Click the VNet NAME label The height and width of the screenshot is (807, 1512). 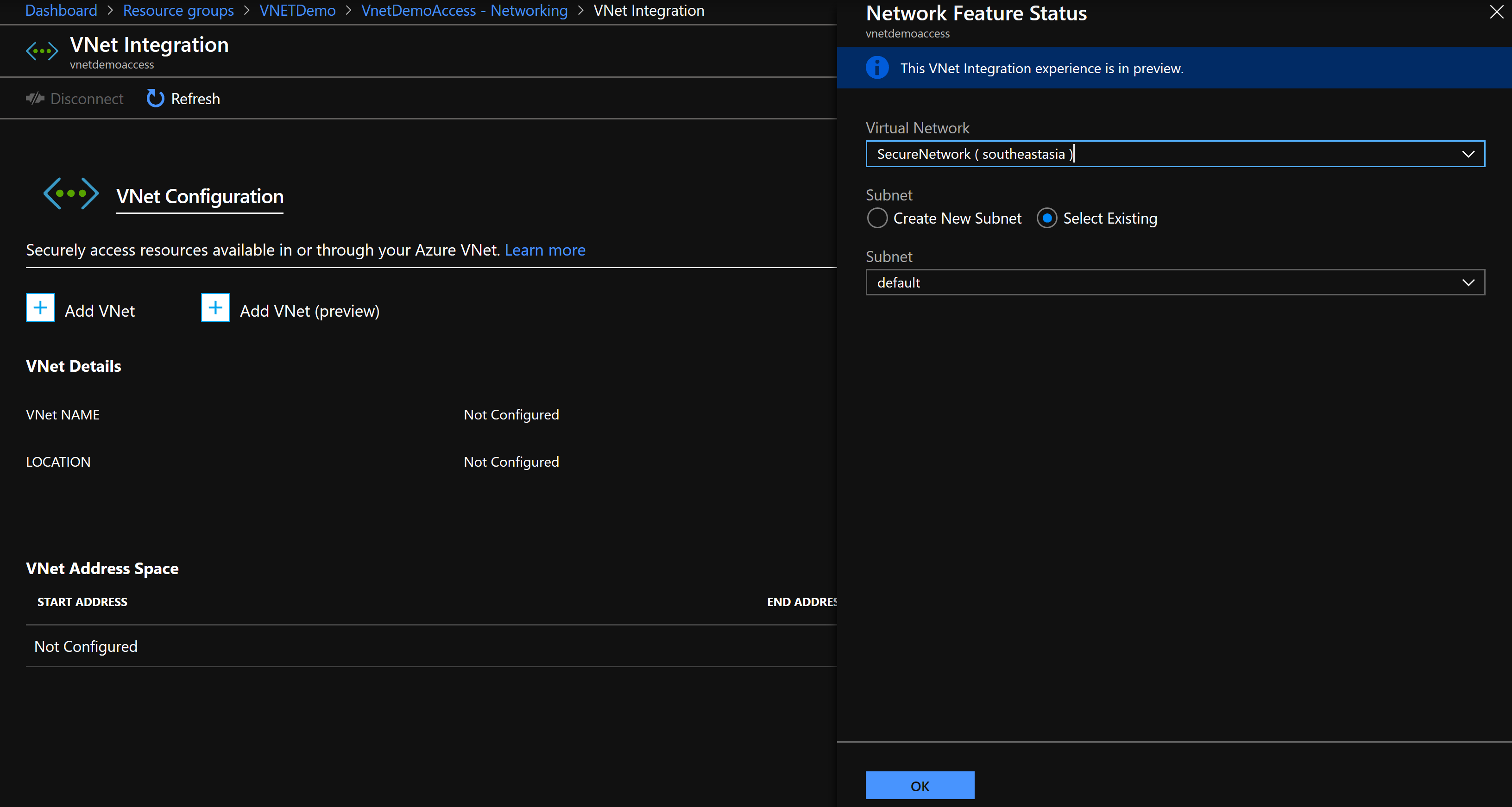[63, 415]
